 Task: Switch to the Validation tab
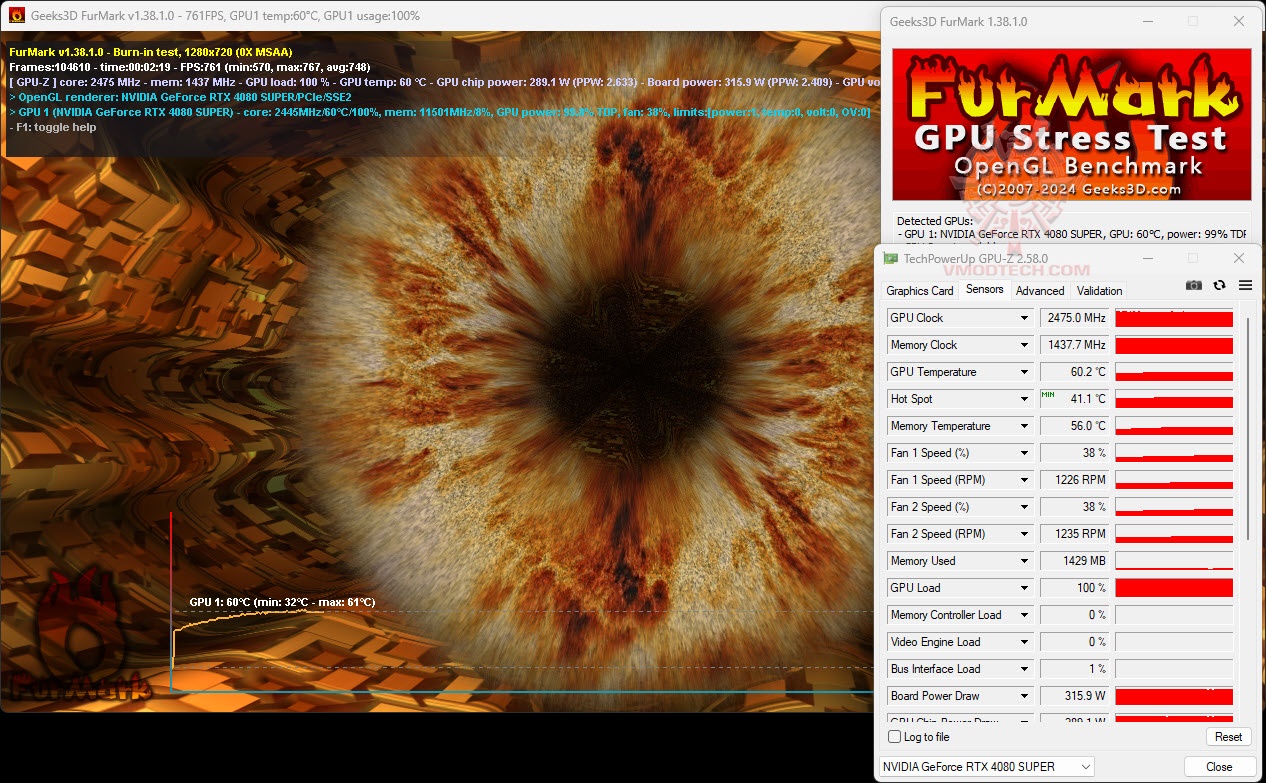click(x=1099, y=291)
